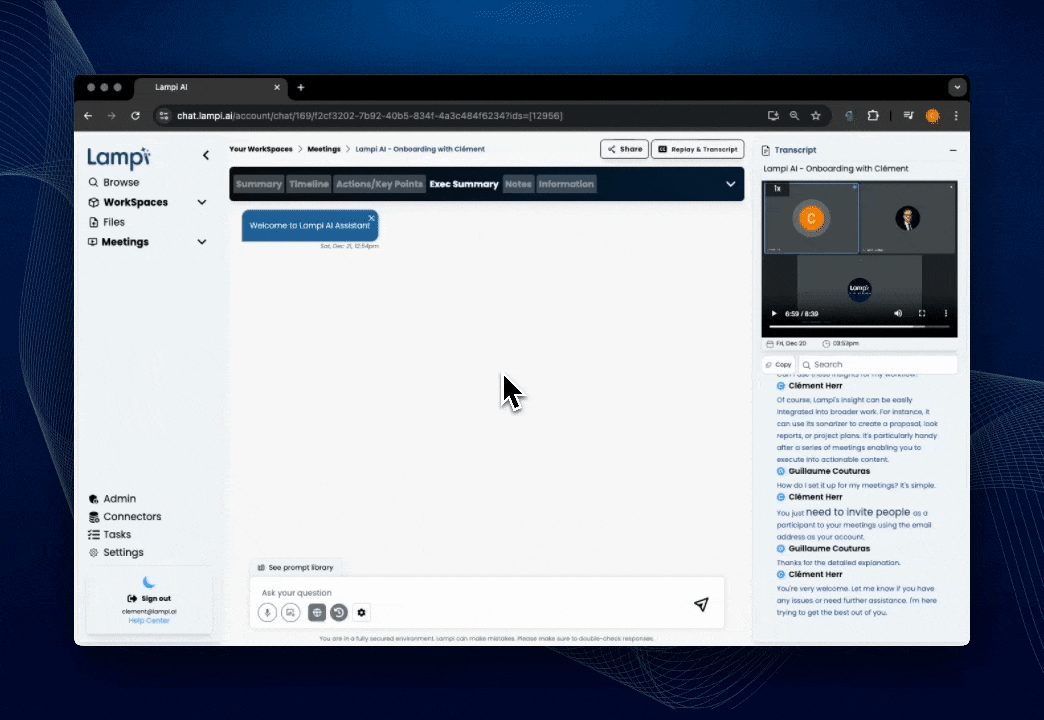The height and width of the screenshot is (720, 1044).
Task: Click the video progress bar
Action: click(x=859, y=326)
